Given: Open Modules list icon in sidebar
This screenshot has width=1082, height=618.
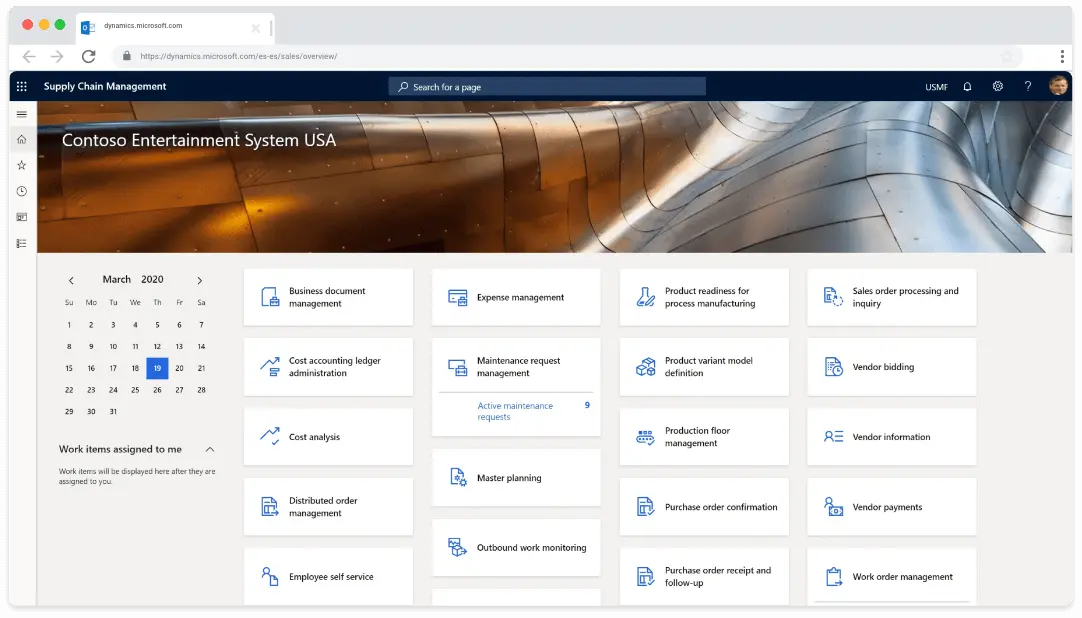Looking at the screenshot, I should tap(22, 243).
